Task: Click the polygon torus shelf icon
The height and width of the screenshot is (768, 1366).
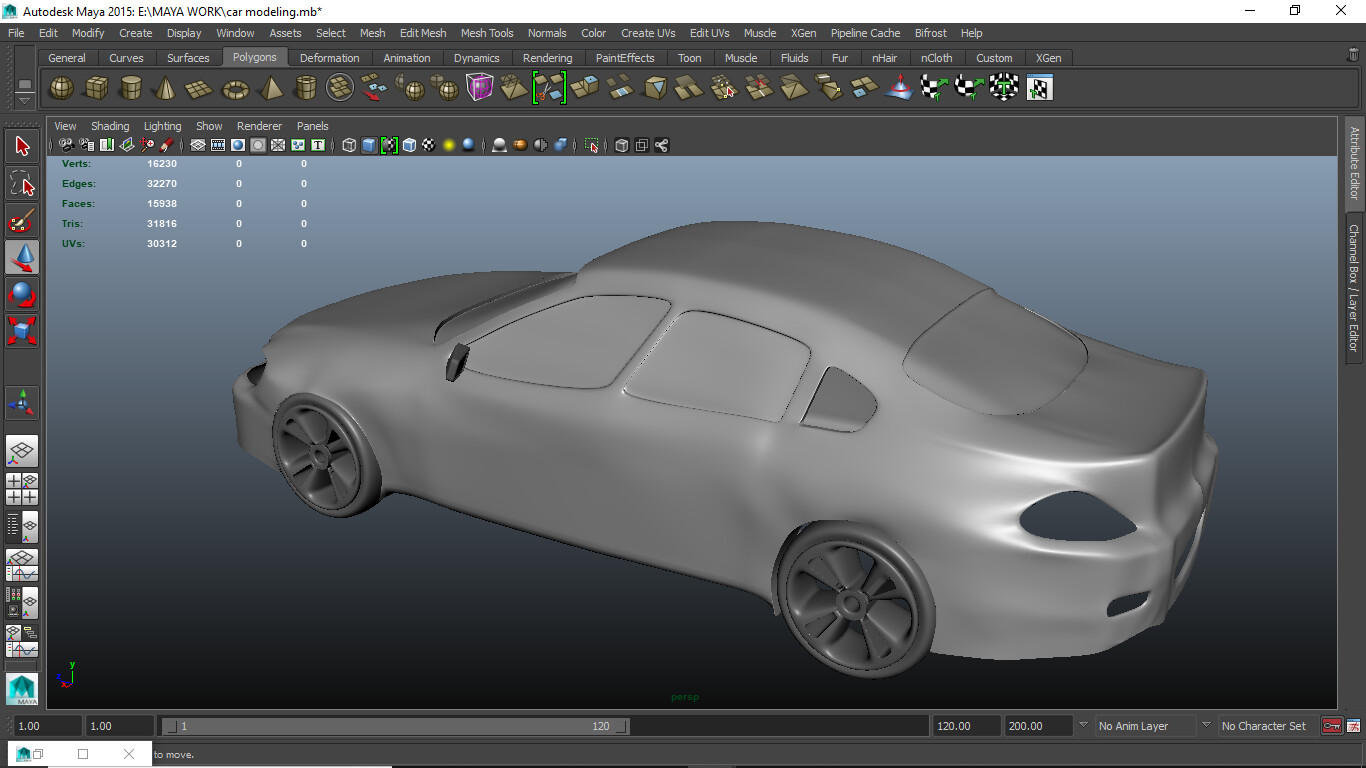Action: pyautogui.click(x=235, y=89)
